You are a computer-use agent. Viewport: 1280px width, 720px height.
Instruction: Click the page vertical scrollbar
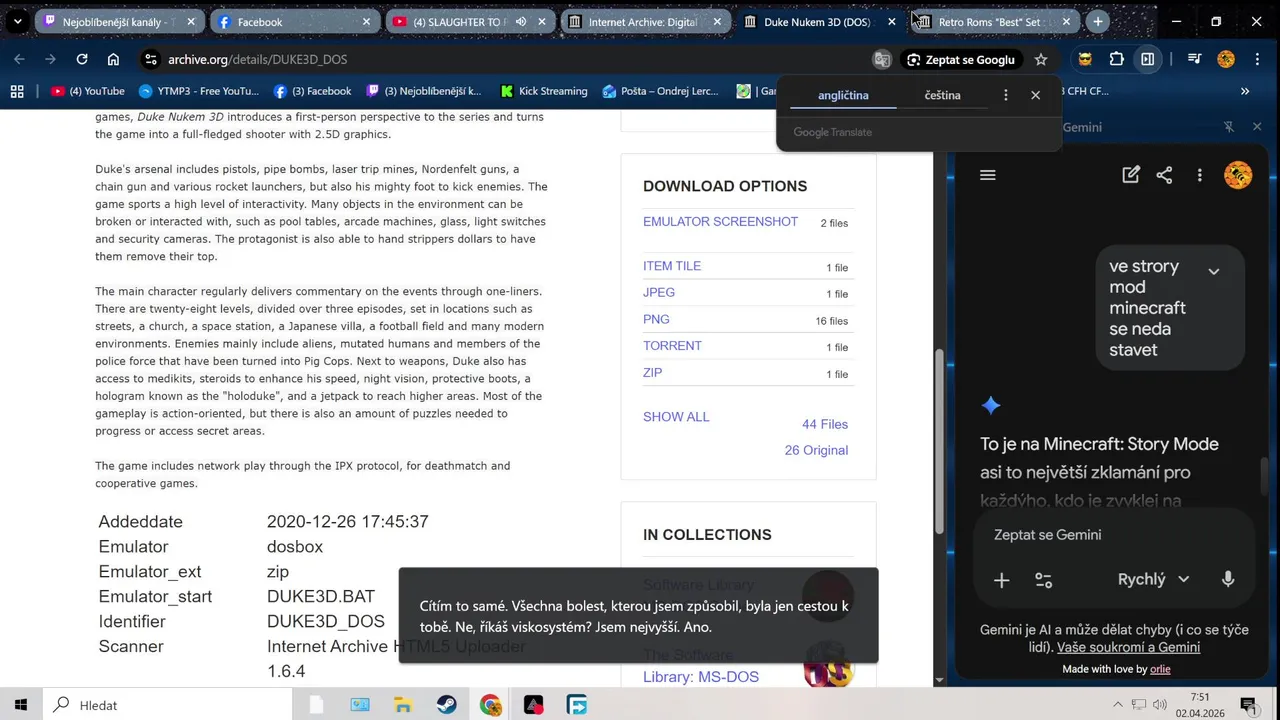coord(939,440)
